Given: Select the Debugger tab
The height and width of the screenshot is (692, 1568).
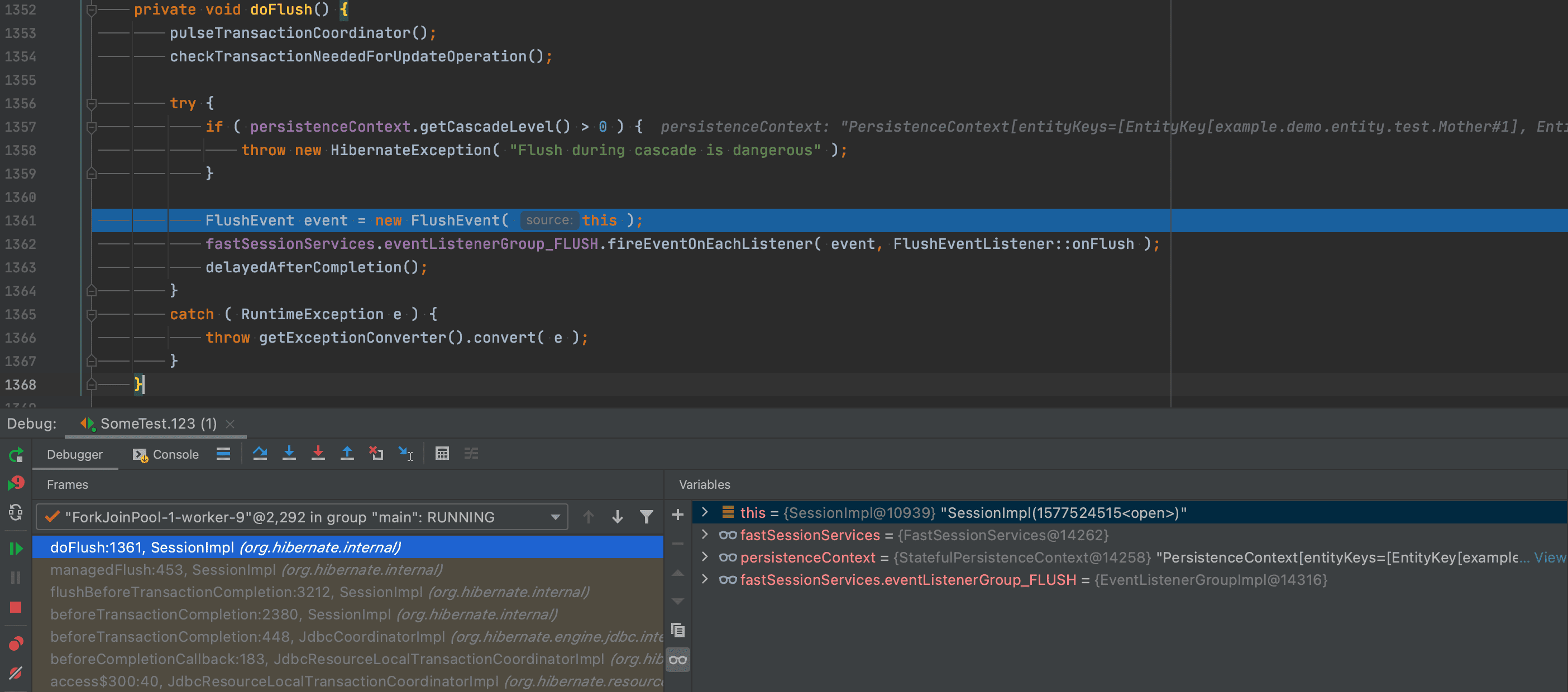Looking at the screenshot, I should tap(74, 454).
